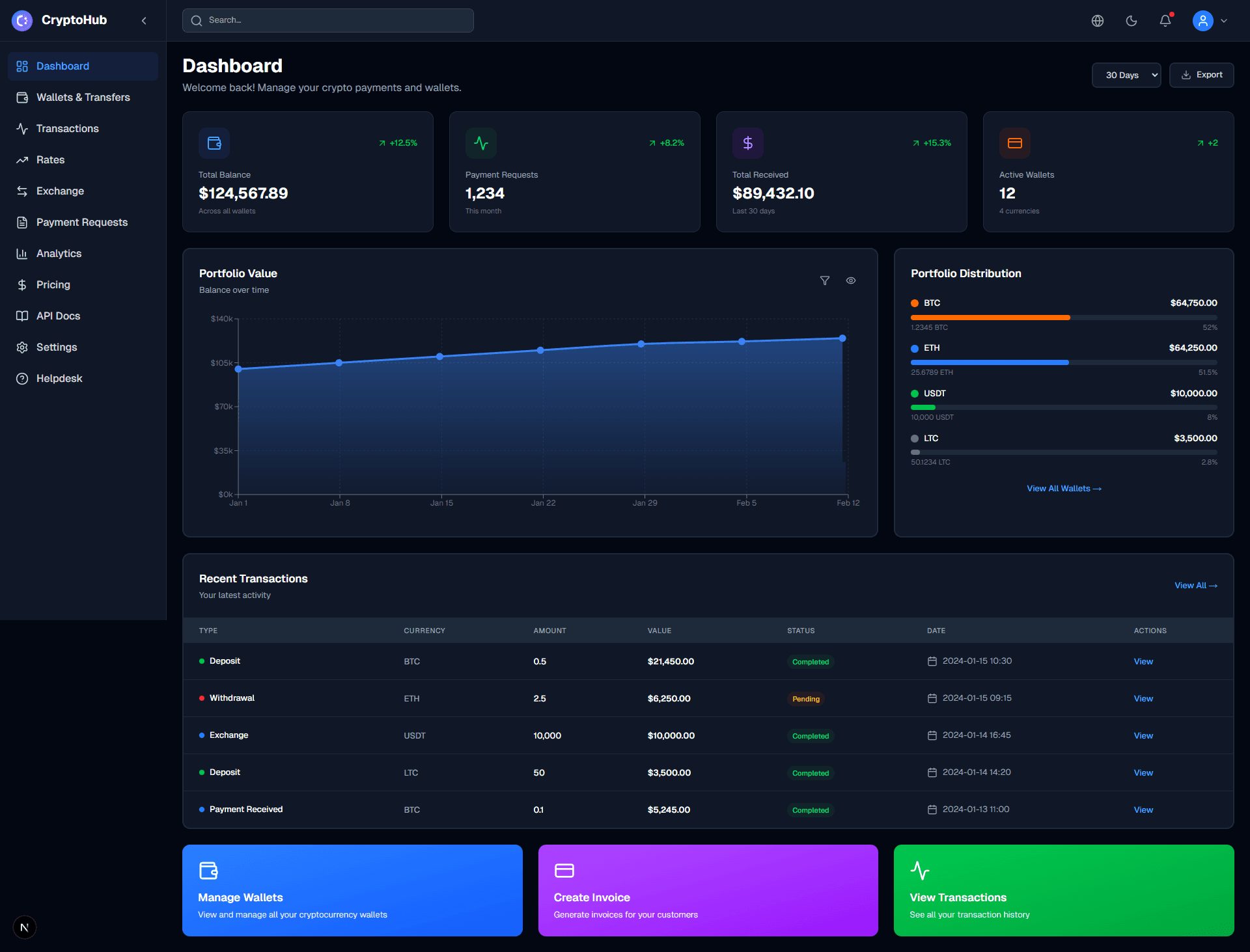Click the CryptoHub logo icon
1250x952 pixels.
pyautogui.click(x=22, y=21)
